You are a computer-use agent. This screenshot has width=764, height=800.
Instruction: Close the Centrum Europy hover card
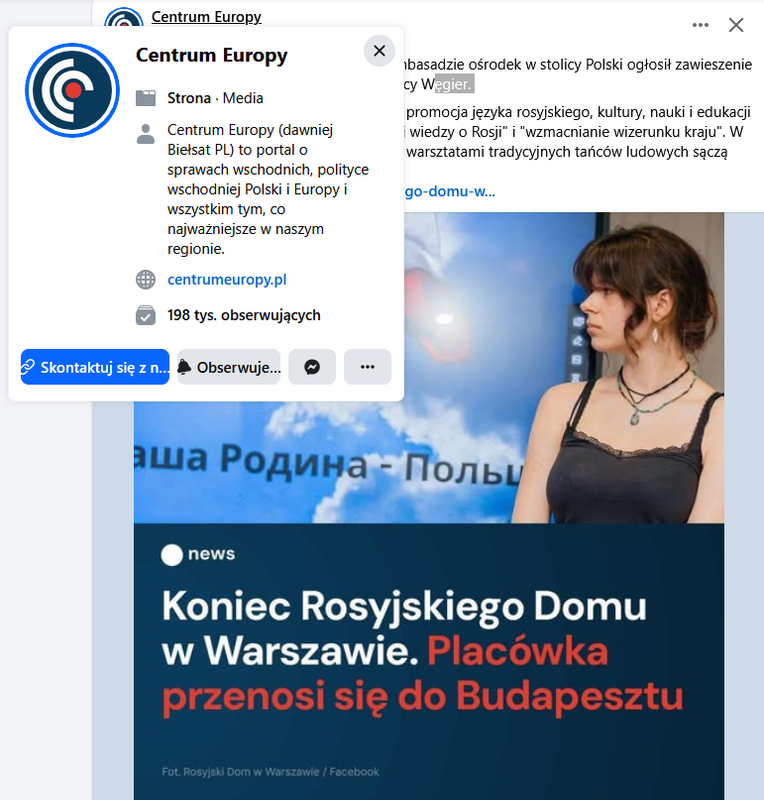point(379,51)
